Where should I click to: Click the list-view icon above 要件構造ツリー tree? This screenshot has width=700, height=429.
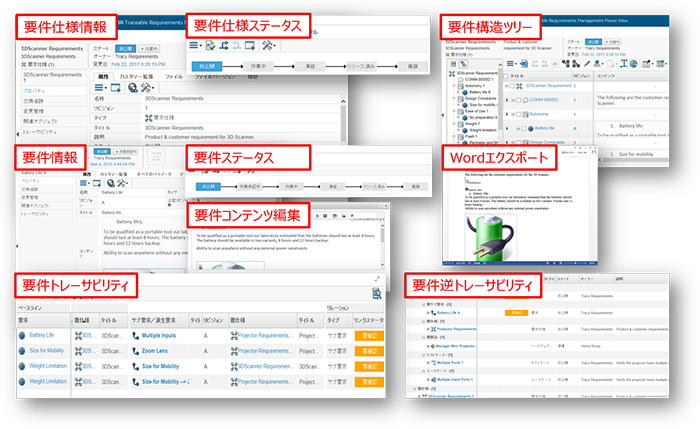point(453,64)
